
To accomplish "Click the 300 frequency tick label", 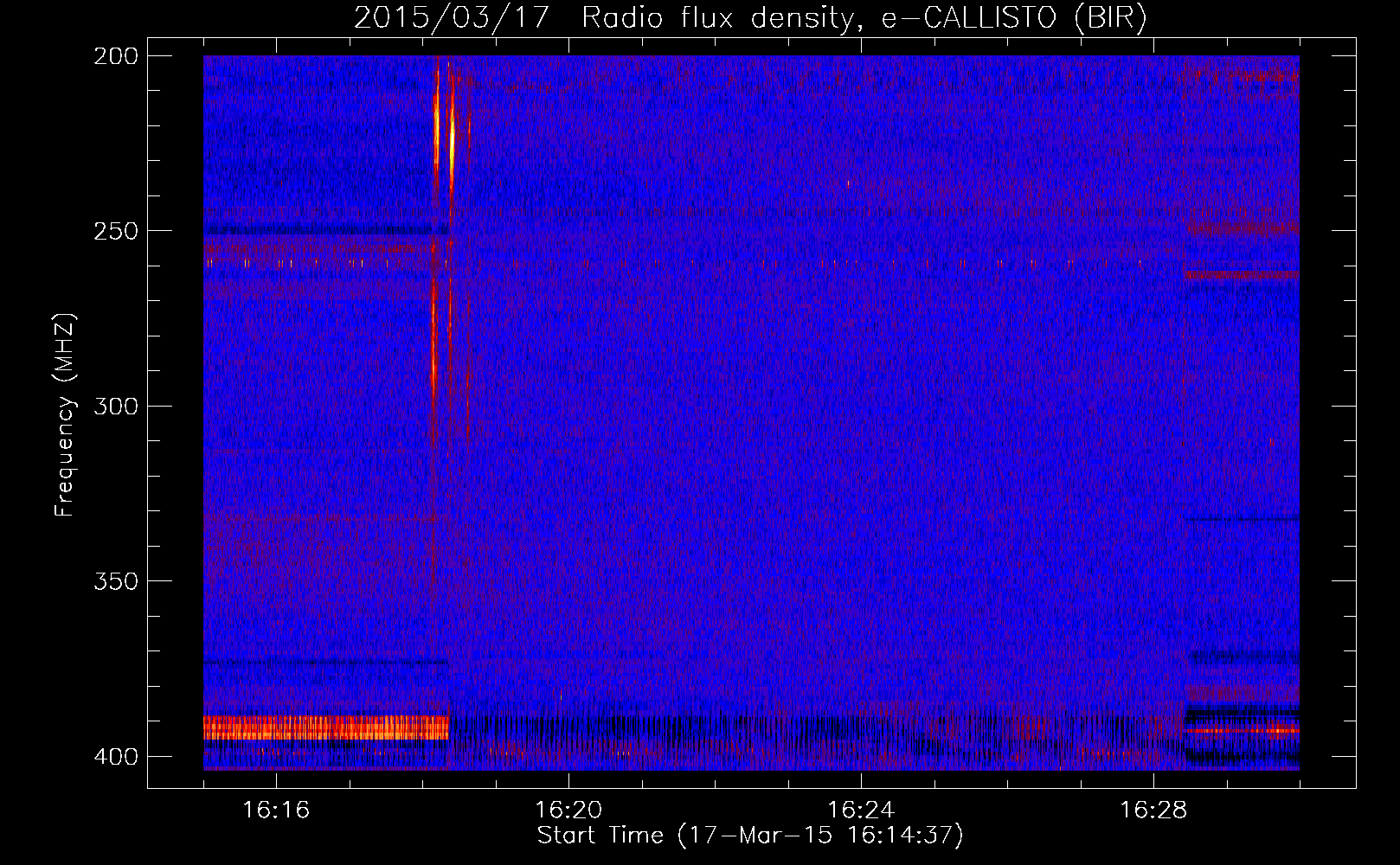I will pos(116,406).
